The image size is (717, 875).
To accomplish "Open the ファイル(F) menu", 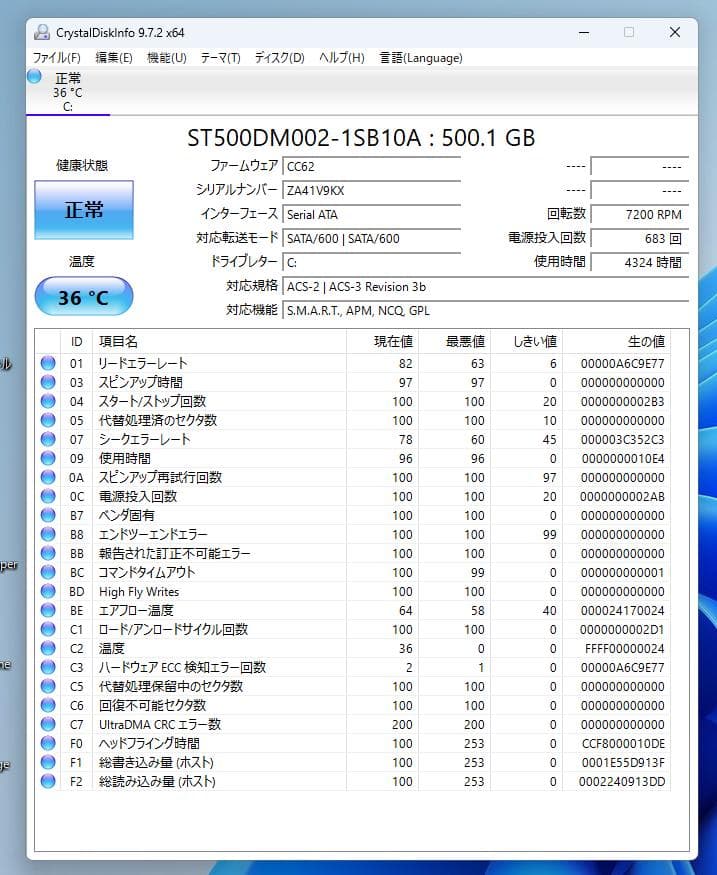I will point(56,57).
